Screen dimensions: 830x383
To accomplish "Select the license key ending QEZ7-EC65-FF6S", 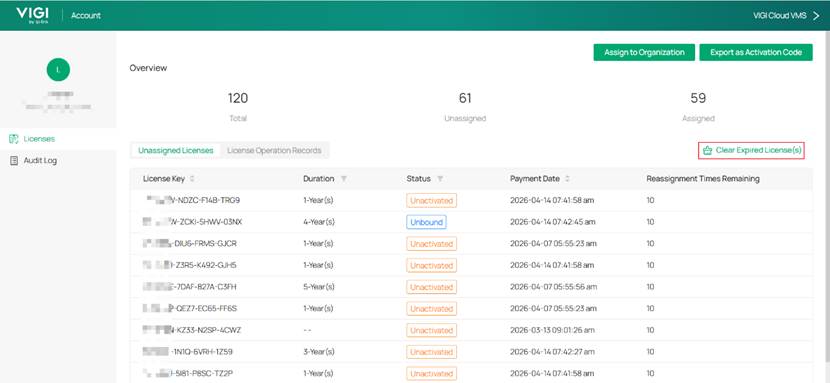I will tap(190, 308).
